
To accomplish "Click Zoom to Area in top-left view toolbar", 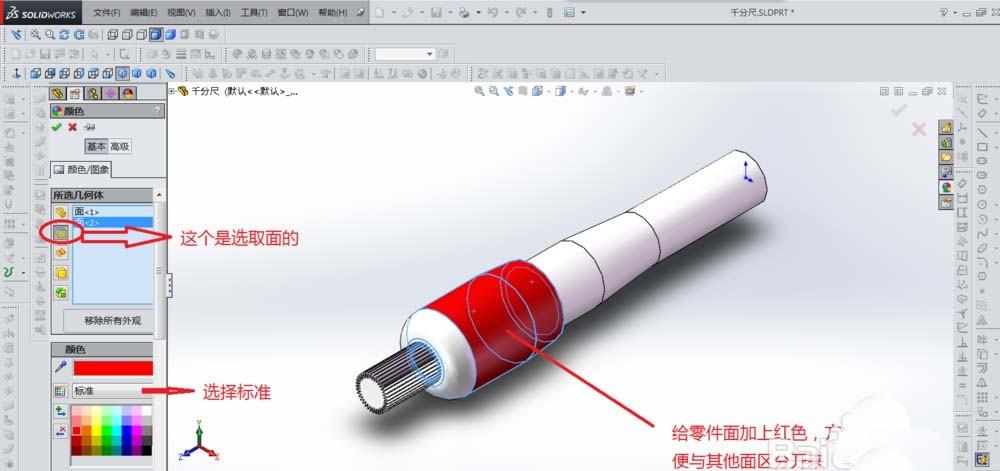I will click(x=49, y=34).
